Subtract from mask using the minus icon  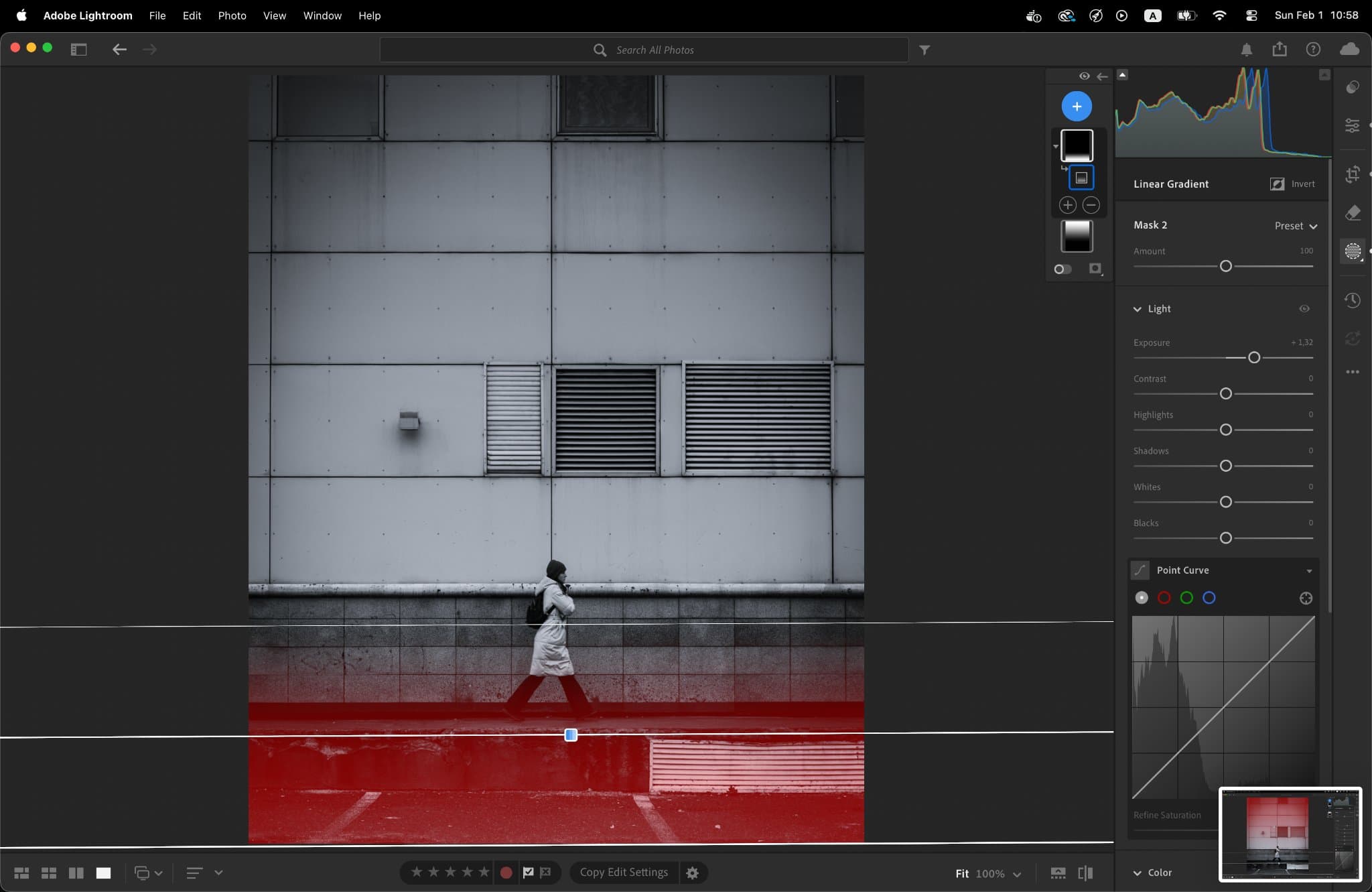(1091, 205)
